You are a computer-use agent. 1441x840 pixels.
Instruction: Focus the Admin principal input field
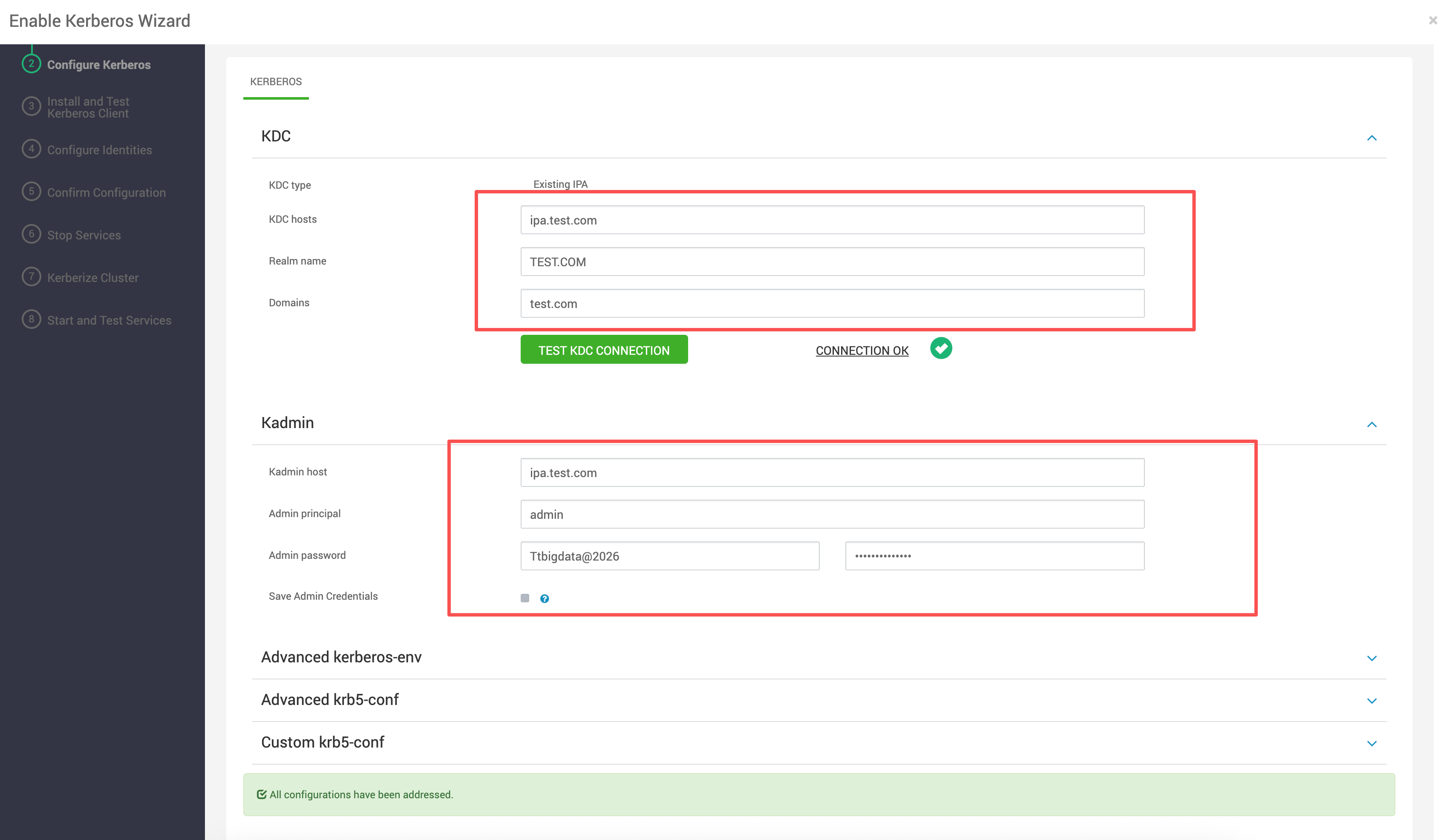click(x=832, y=514)
